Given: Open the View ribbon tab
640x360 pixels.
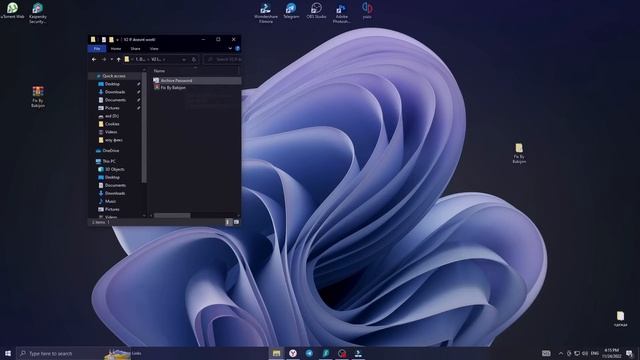Looking at the screenshot, I should tap(154, 49).
